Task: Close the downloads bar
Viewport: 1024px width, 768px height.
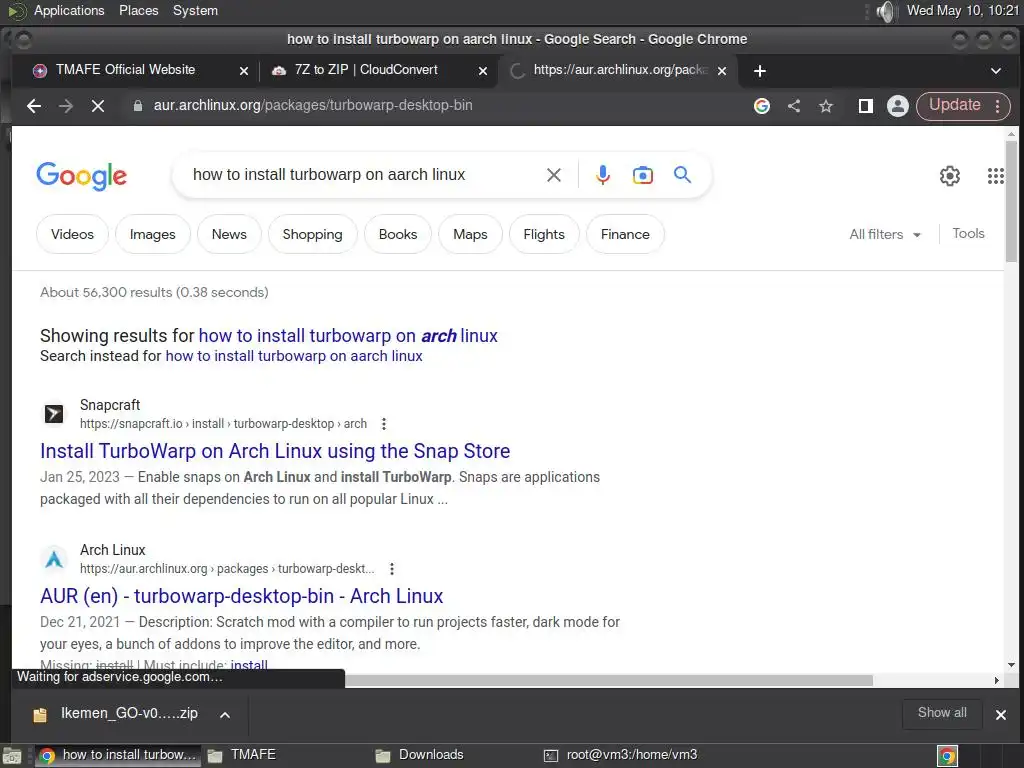Action: click(1000, 715)
